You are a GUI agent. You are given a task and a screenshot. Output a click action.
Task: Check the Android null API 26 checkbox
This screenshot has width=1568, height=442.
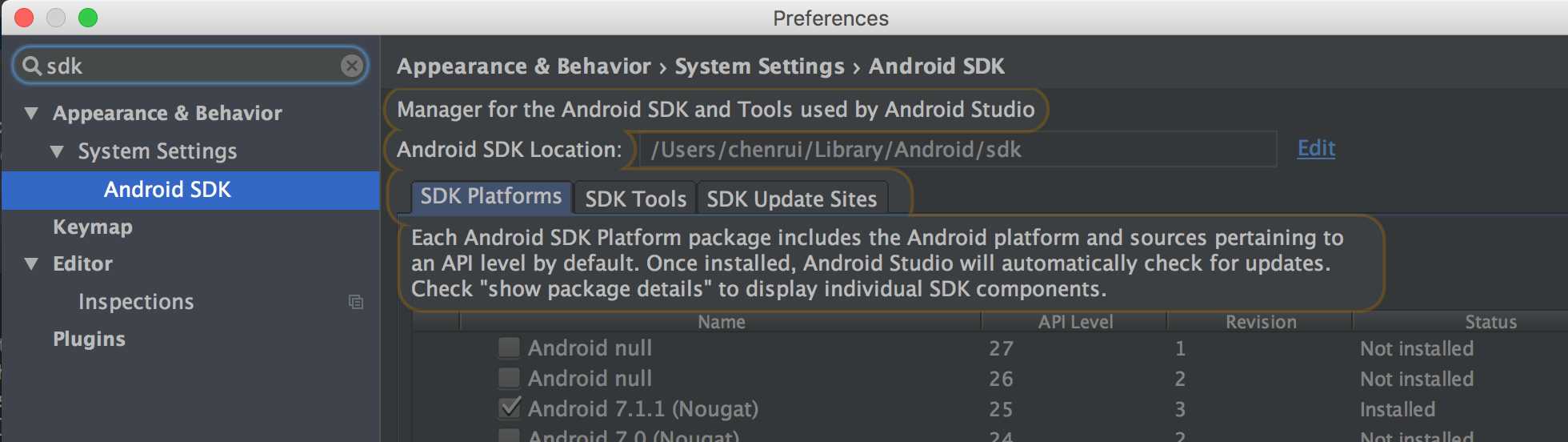click(509, 378)
